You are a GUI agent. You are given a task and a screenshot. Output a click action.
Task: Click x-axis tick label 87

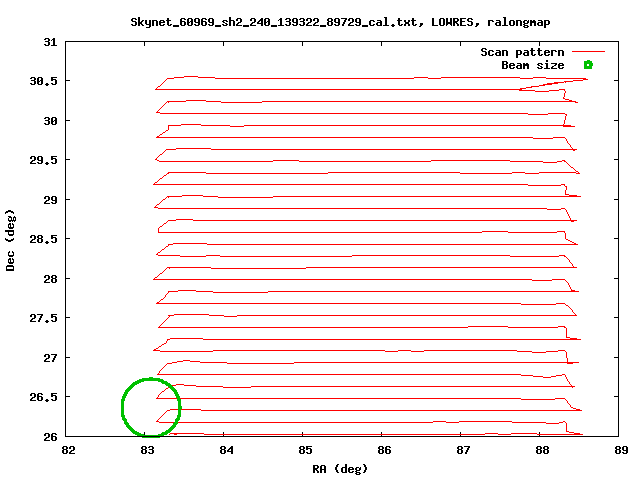coord(464,450)
